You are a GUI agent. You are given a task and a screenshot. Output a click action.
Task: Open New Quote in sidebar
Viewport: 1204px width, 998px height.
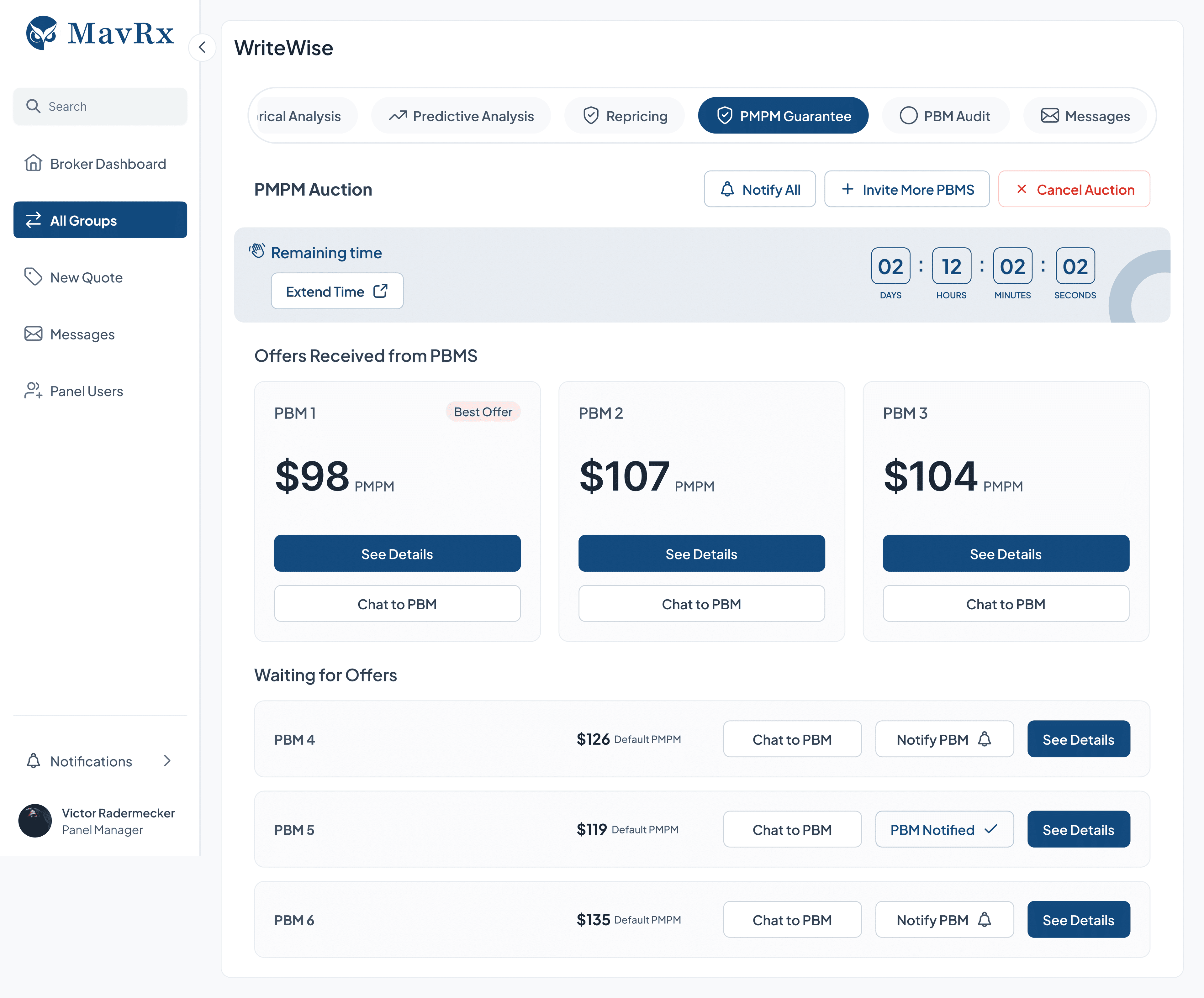click(100, 277)
